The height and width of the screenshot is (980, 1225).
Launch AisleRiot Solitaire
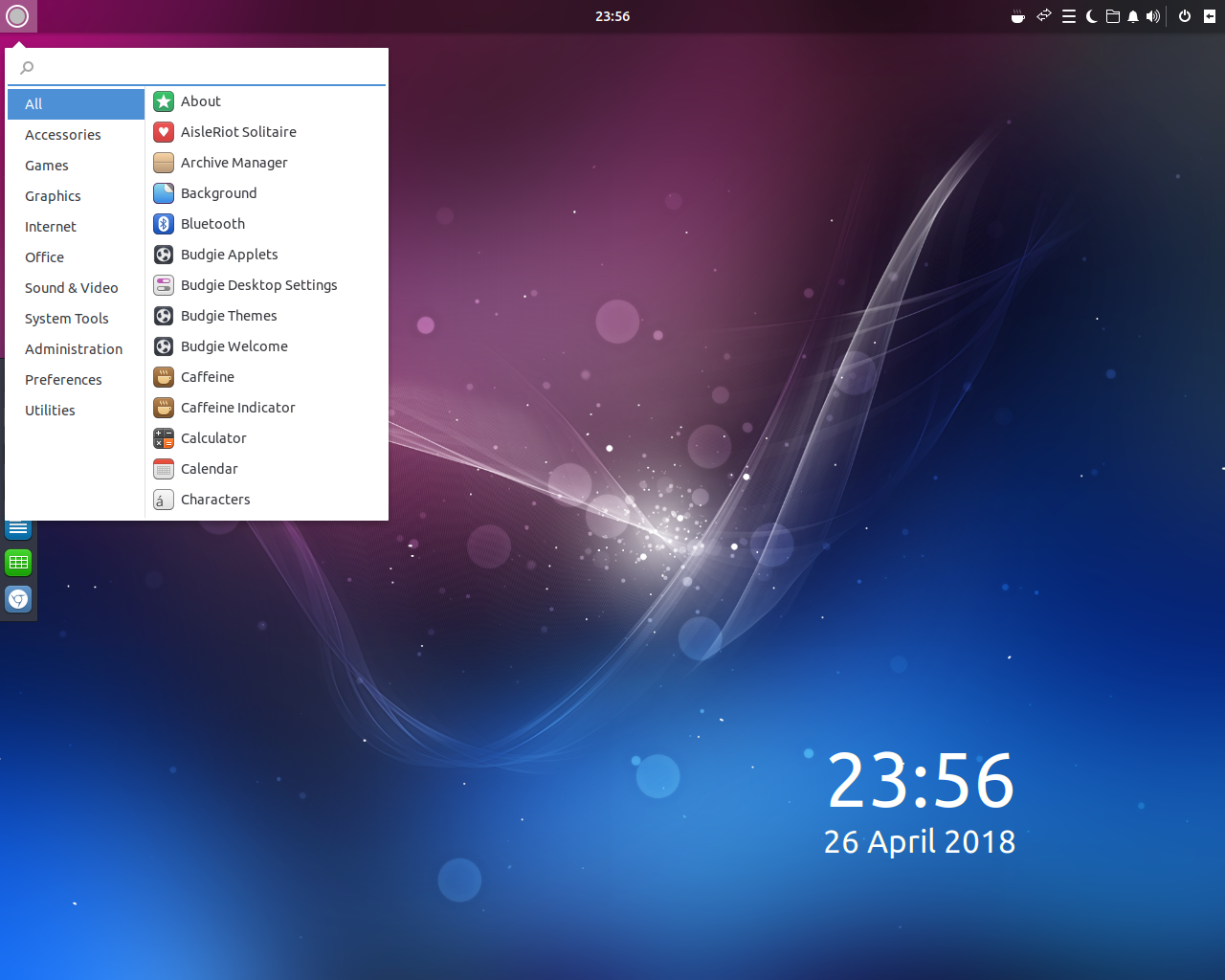[x=267, y=132]
